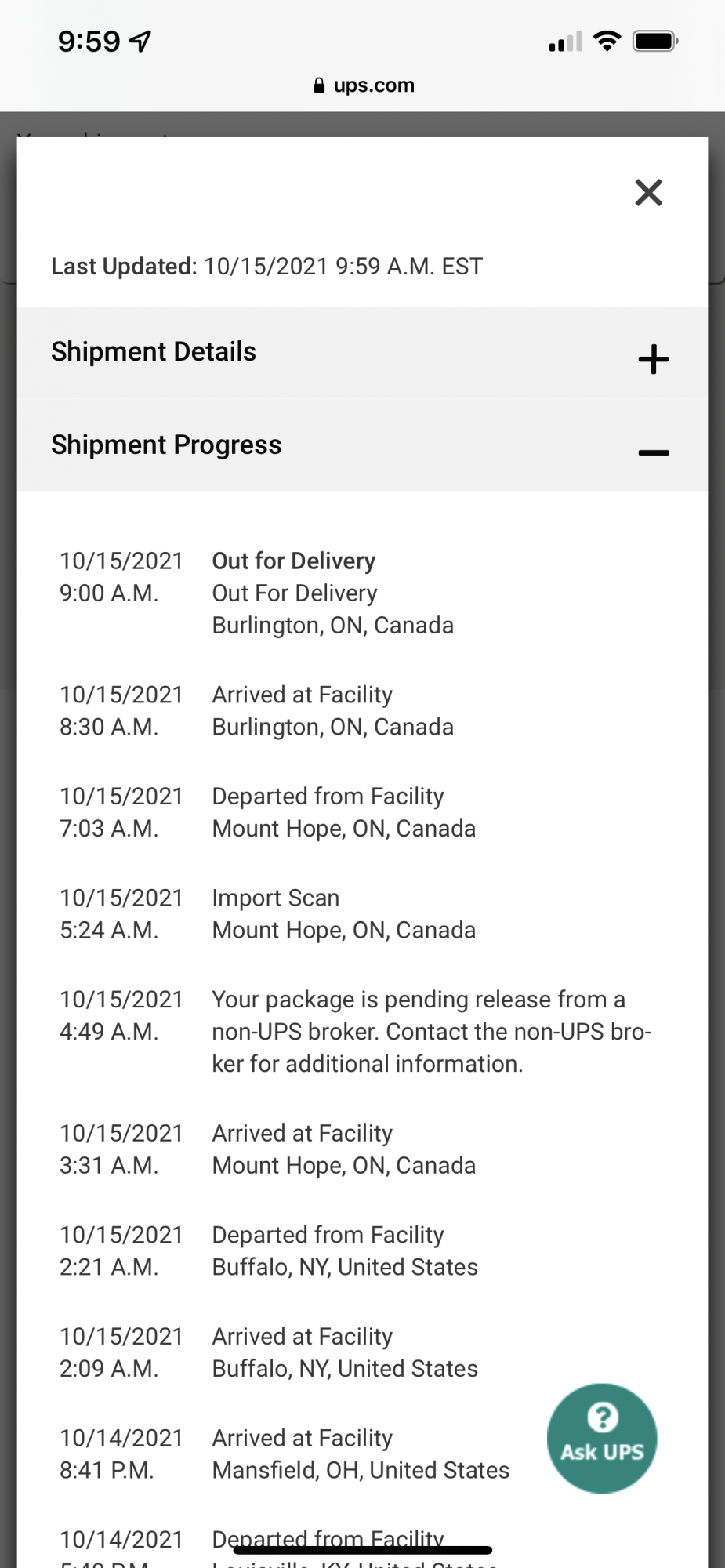
Task: Tap the cellular signal bars
Action: tap(565, 42)
